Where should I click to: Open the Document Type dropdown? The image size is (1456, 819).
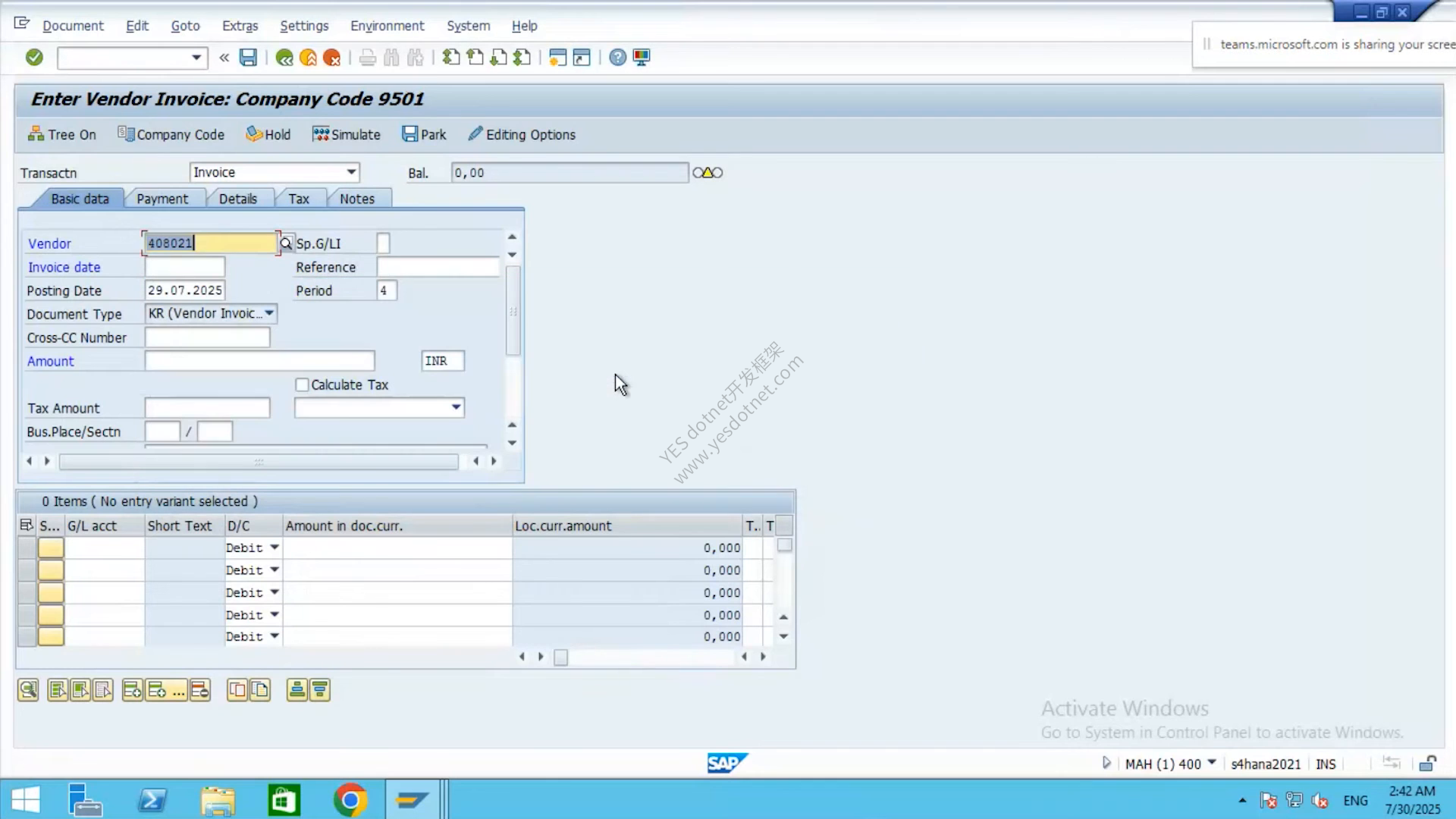tap(269, 313)
